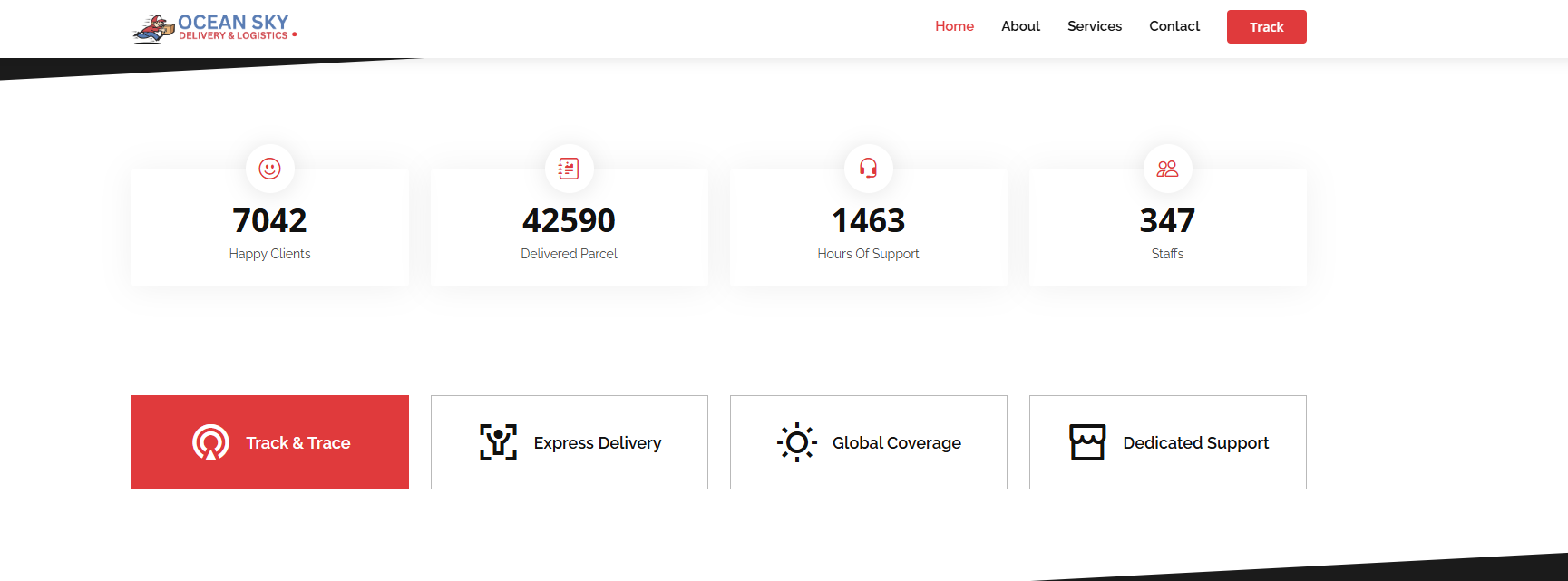Click the Dedicated Support storefront icon
This screenshot has height=581, width=1568.
point(1087,442)
